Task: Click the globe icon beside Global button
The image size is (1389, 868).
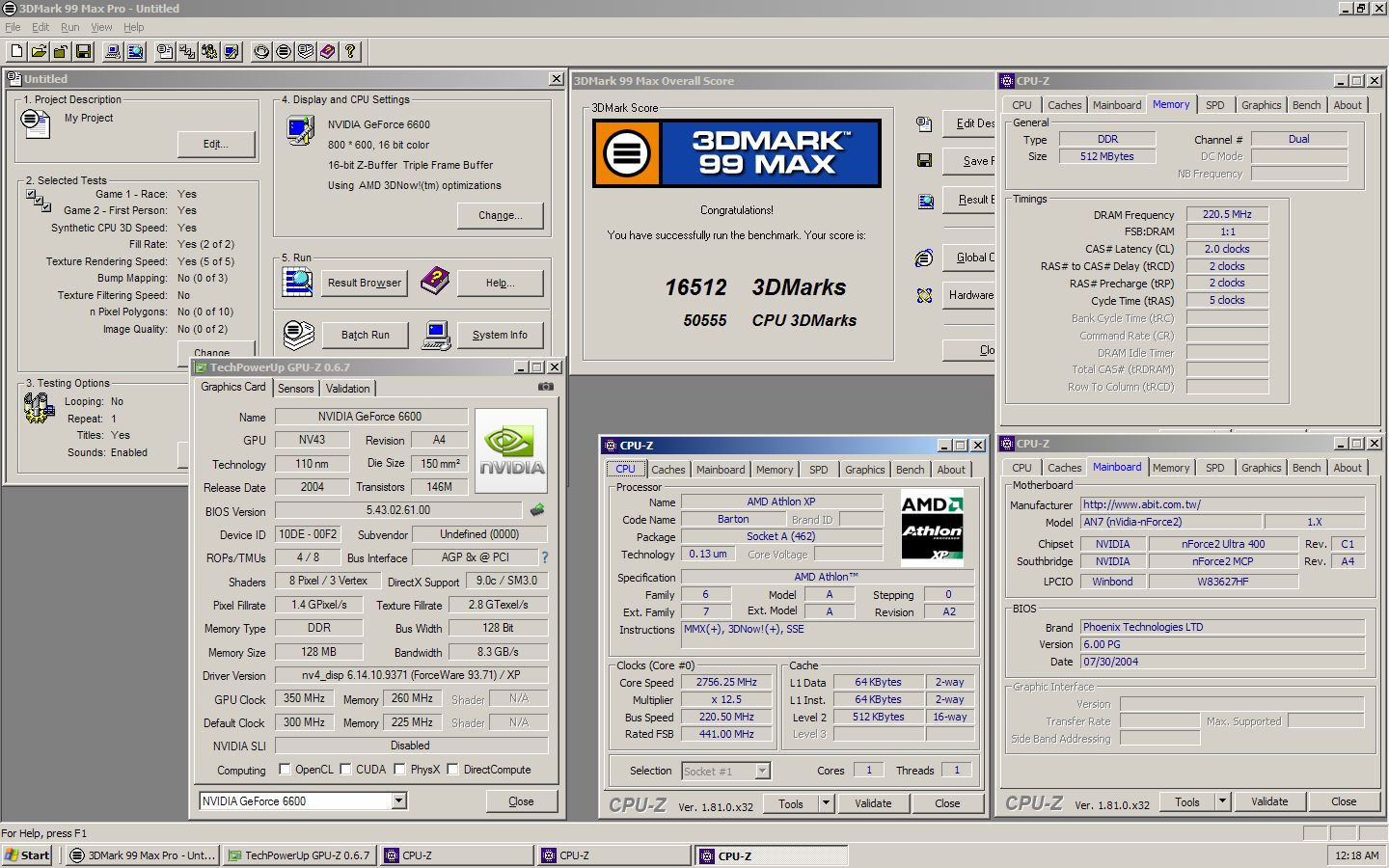Action: click(x=924, y=258)
